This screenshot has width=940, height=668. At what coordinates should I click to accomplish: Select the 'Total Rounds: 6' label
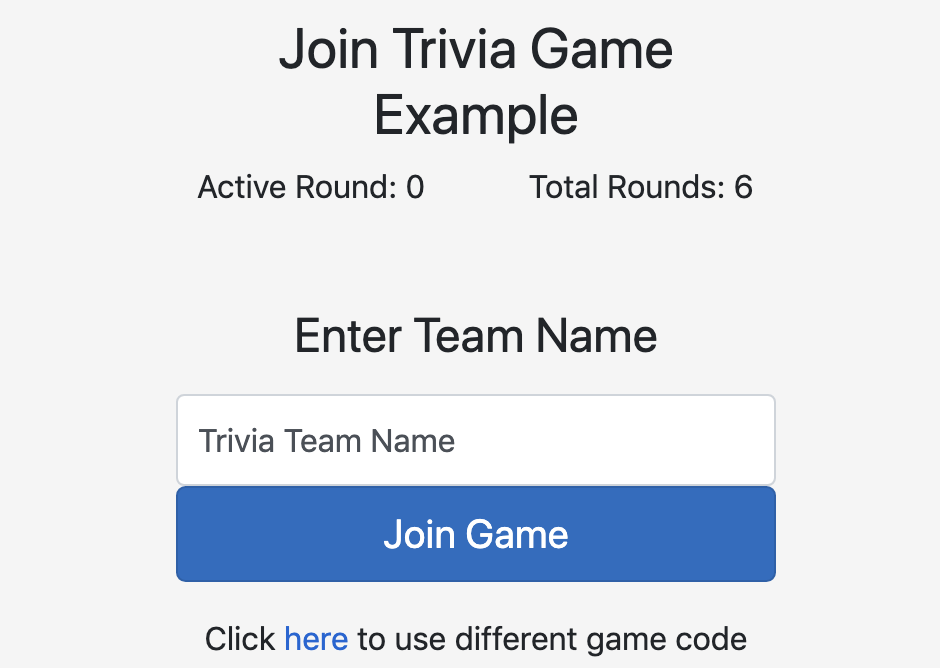pos(641,187)
